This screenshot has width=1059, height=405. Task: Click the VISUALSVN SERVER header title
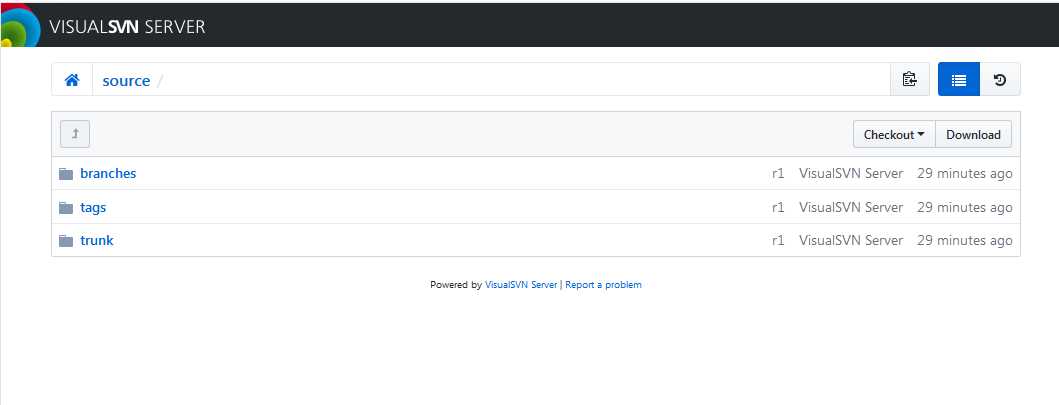[127, 27]
